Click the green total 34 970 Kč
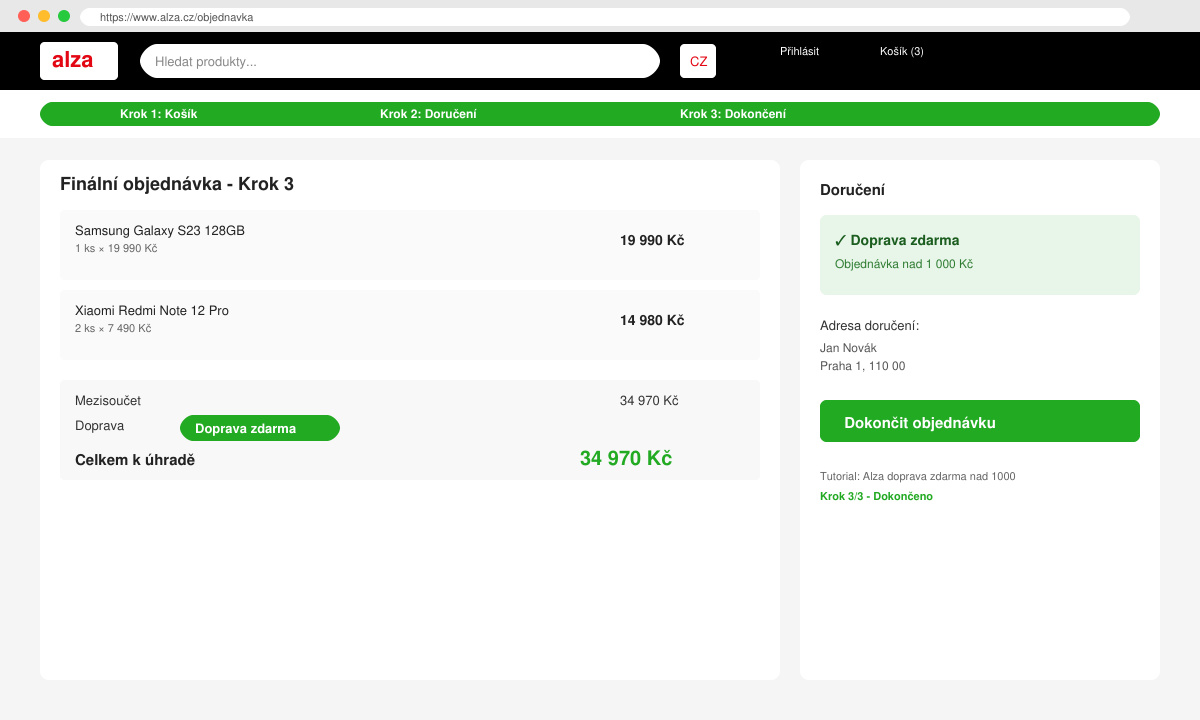 coord(626,458)
